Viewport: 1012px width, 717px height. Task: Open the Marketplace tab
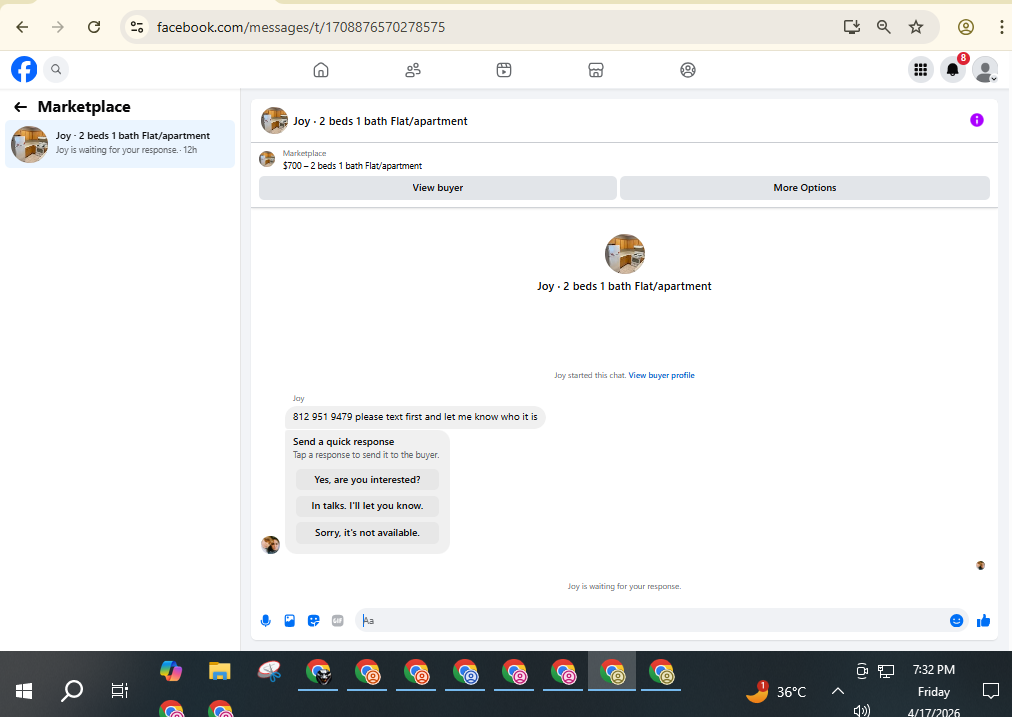pos(596,70)
